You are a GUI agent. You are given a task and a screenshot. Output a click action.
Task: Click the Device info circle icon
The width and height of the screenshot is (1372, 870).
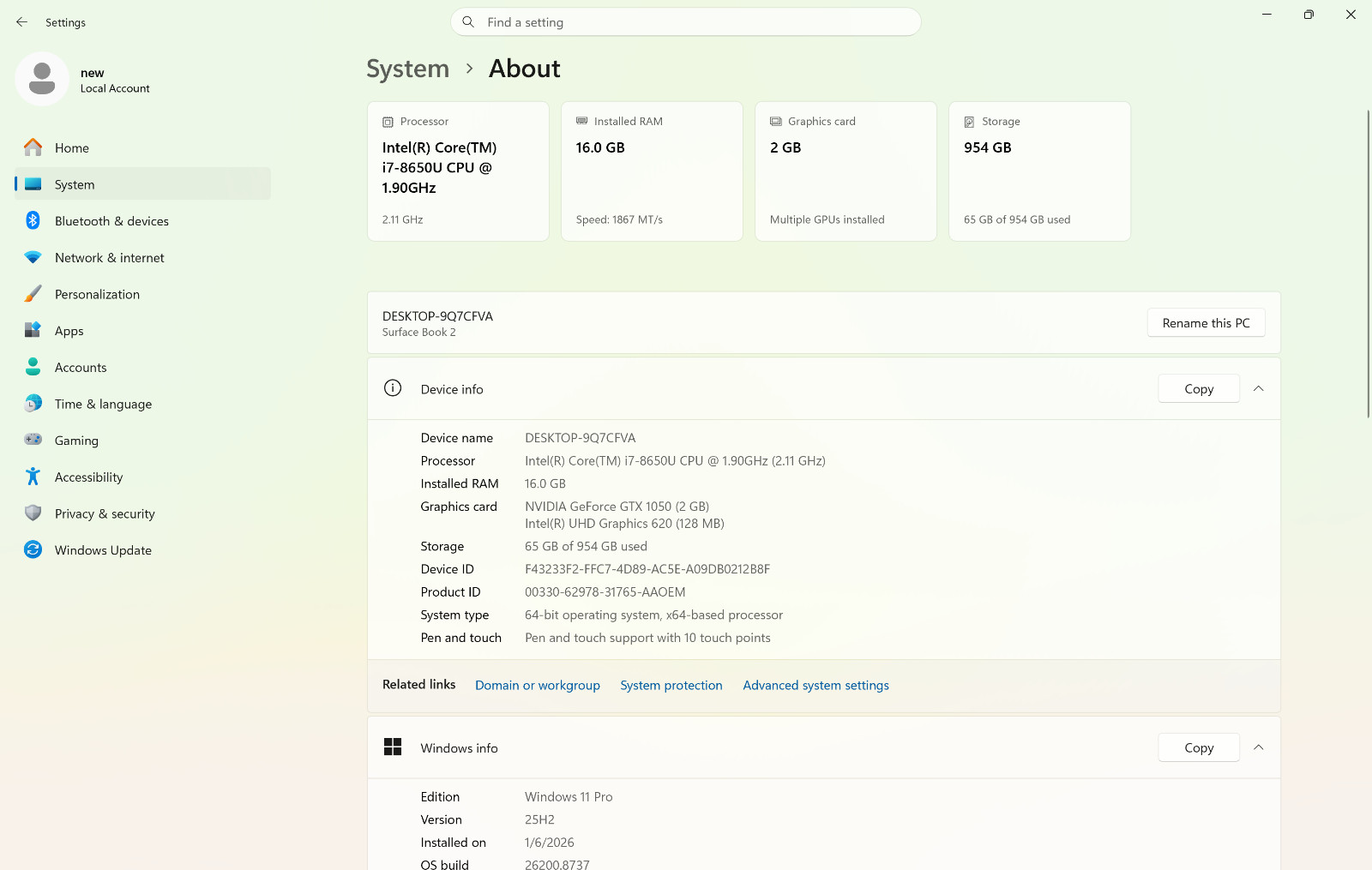pyautogui.click(x=393, y=388)
